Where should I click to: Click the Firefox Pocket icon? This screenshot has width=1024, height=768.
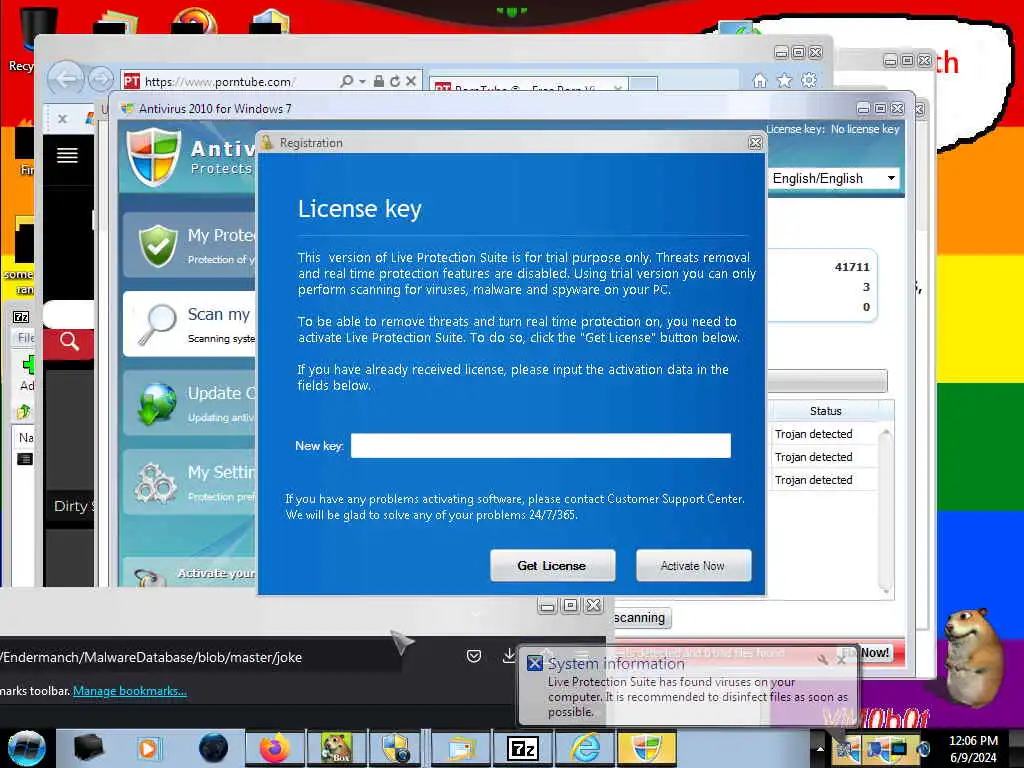coord(474,656)
